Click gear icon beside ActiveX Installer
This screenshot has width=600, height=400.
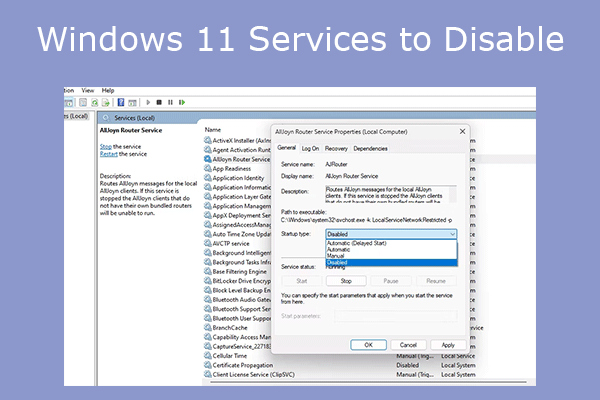click(x=208, y=140)
